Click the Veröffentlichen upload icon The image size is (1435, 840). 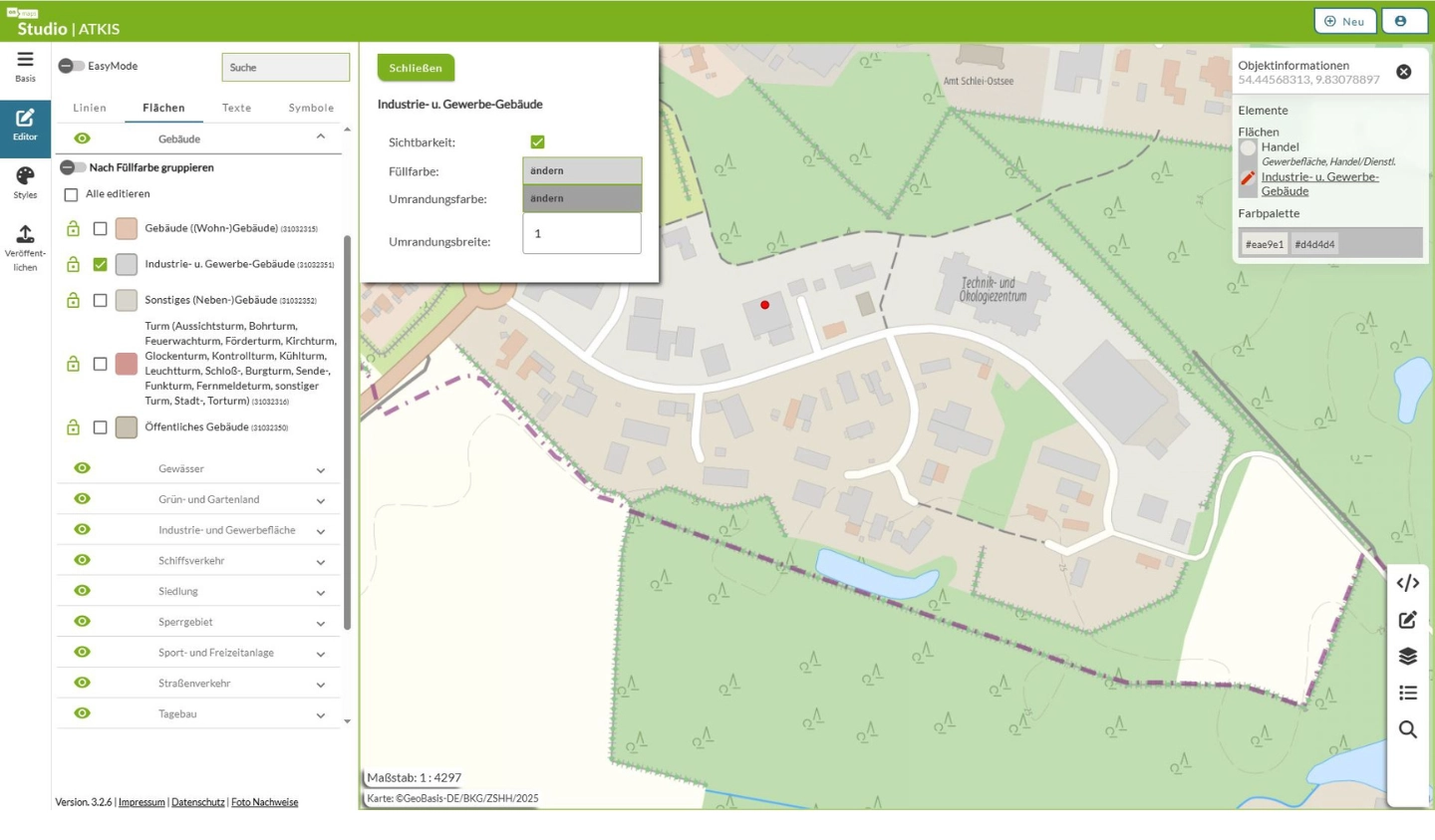(25, 234)
